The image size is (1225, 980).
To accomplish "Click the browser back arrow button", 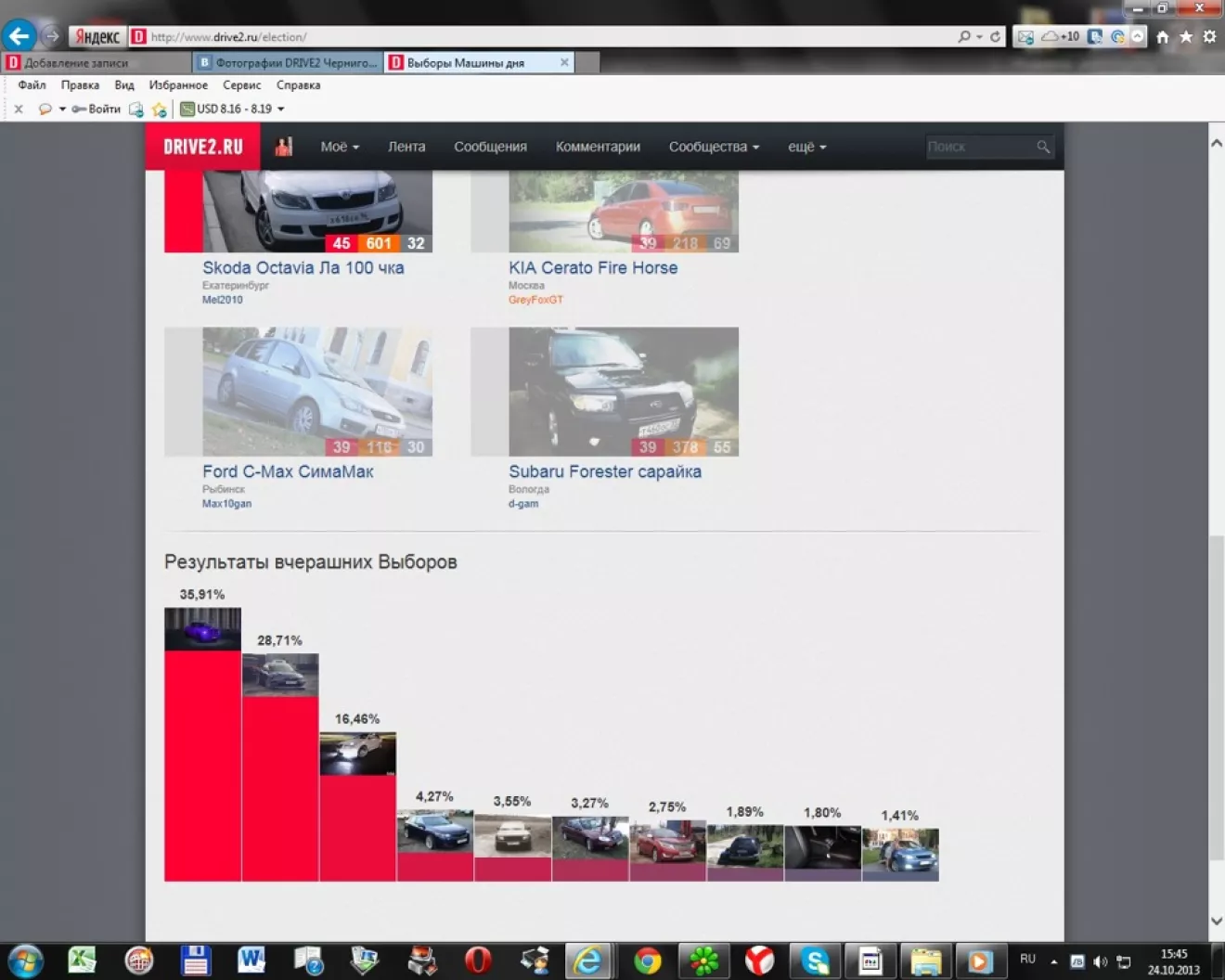I will tap(19, 36).
